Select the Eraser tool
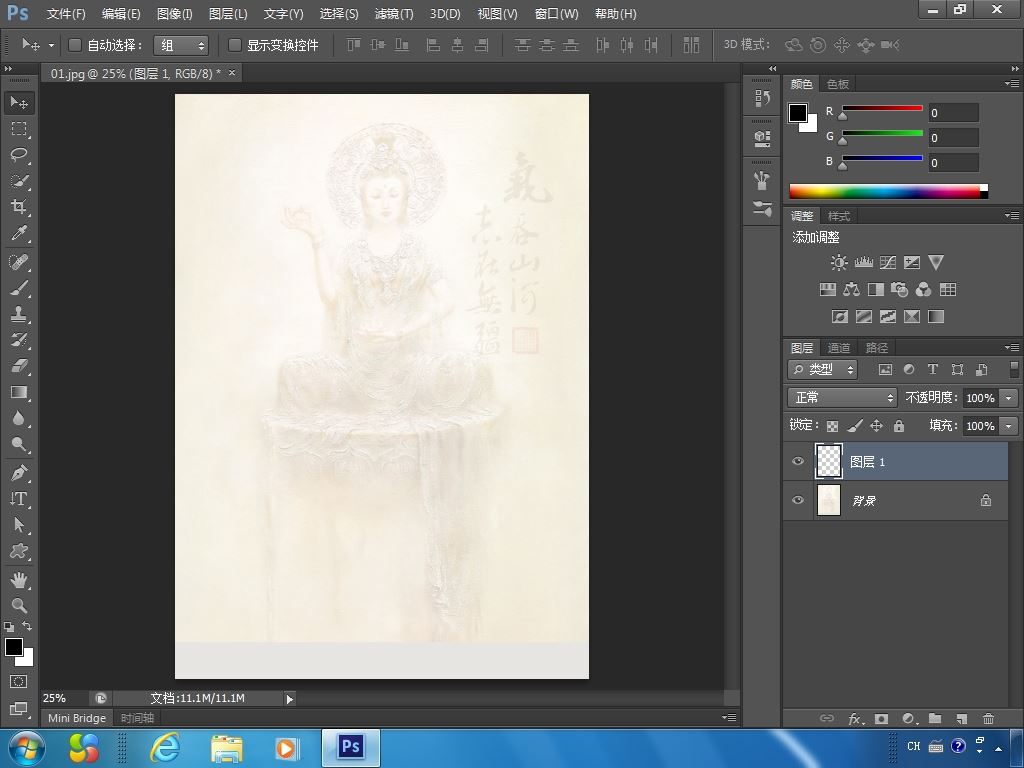This screenshot has width=1024, height=768. pos(19,366)
